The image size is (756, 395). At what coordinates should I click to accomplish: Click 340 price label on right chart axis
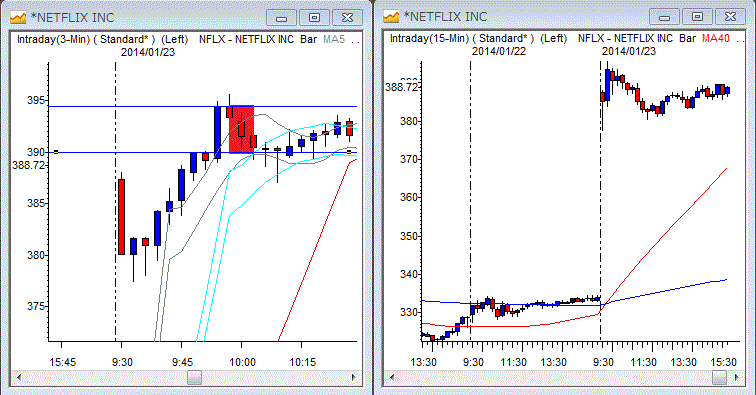click(x=408, y=274)
